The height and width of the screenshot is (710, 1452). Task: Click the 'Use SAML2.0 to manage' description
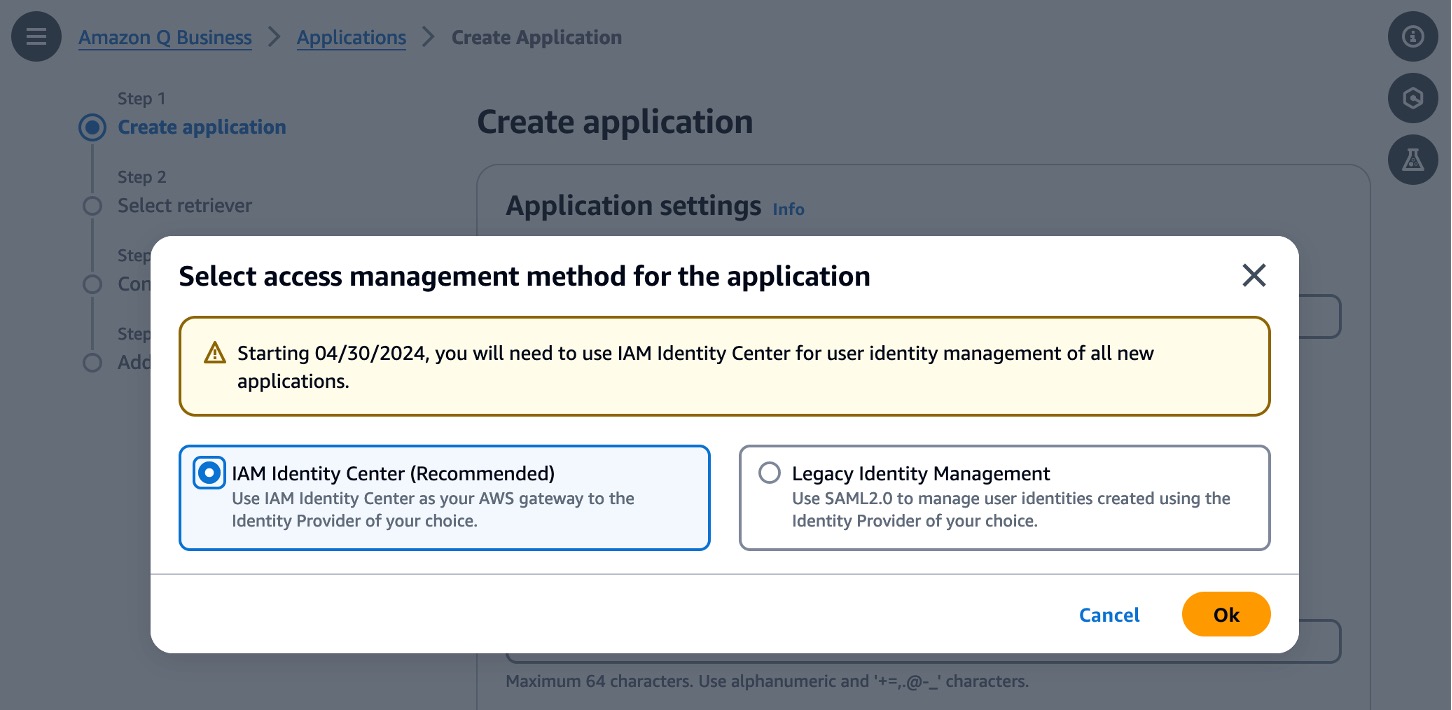(x=1011, y=510)
